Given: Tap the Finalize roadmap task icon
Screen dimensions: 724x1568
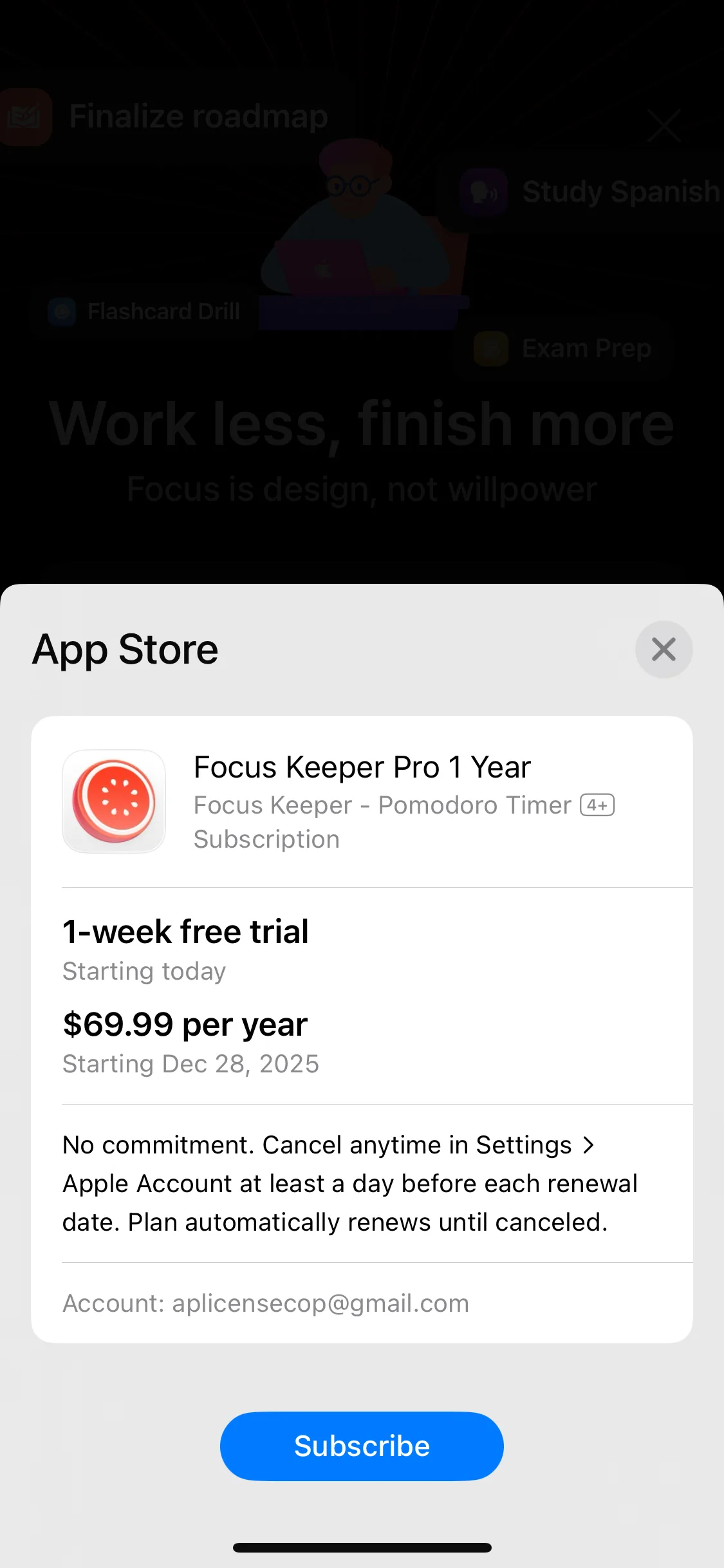Looking at the screenshot, I should (26, 117).
